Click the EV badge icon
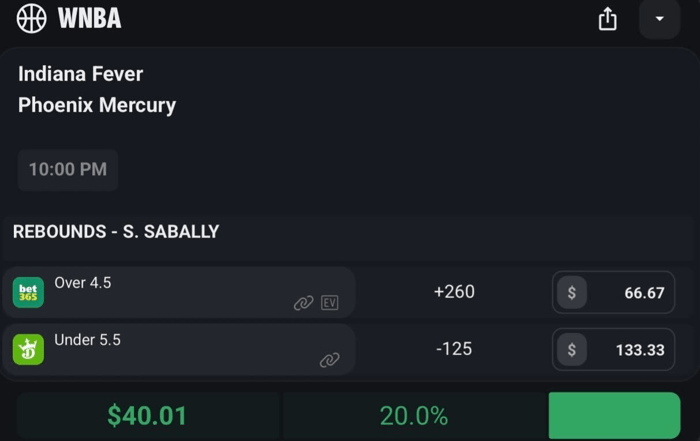The width and height of the screenshot is (700, 441). 330,303
